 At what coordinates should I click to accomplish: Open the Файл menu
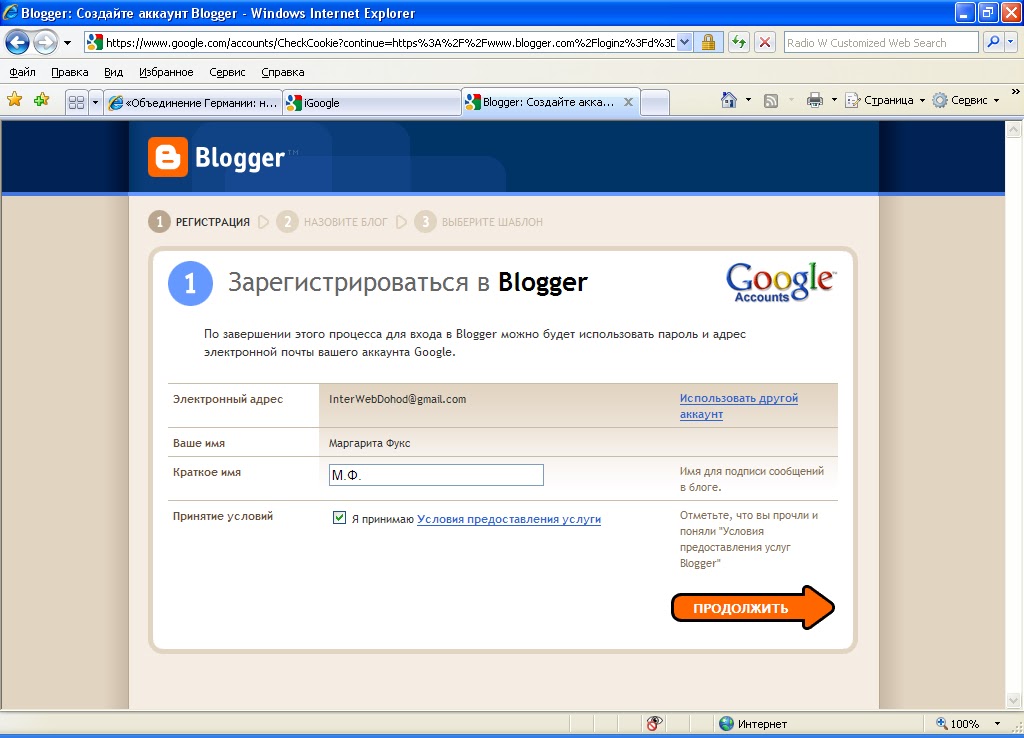[23, 72]
